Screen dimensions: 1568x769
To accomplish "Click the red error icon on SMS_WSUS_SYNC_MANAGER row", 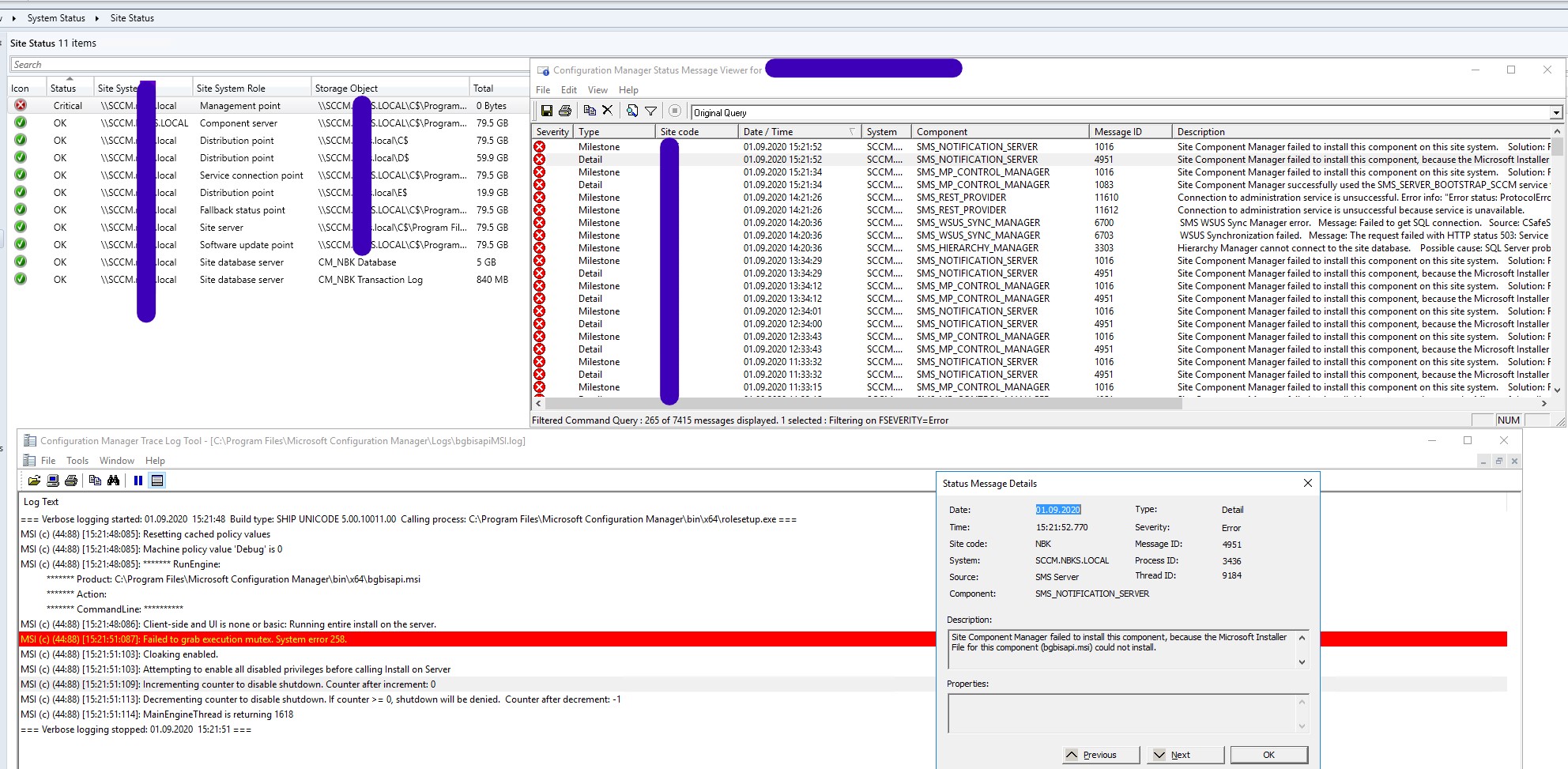I will (540, 222).
